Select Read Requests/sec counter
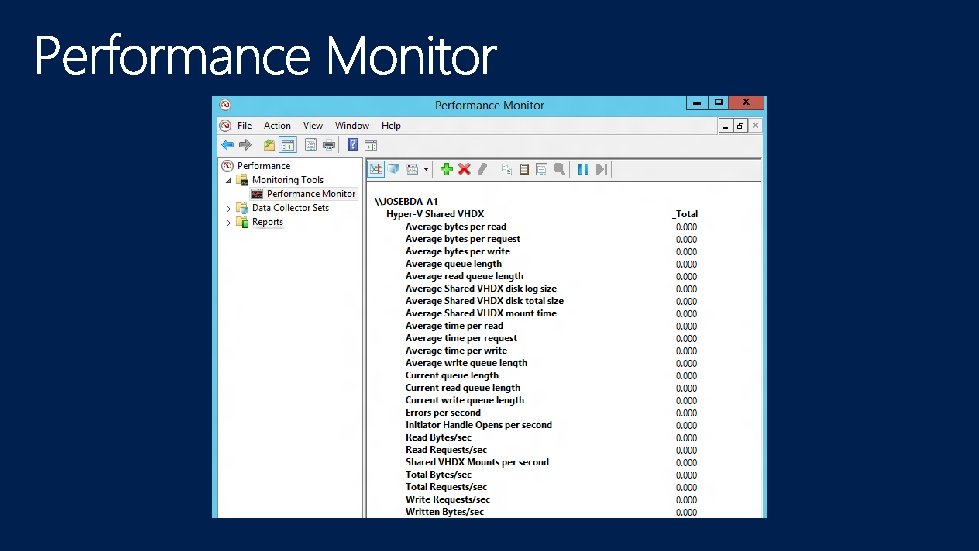979x551 pixels. 446,450
